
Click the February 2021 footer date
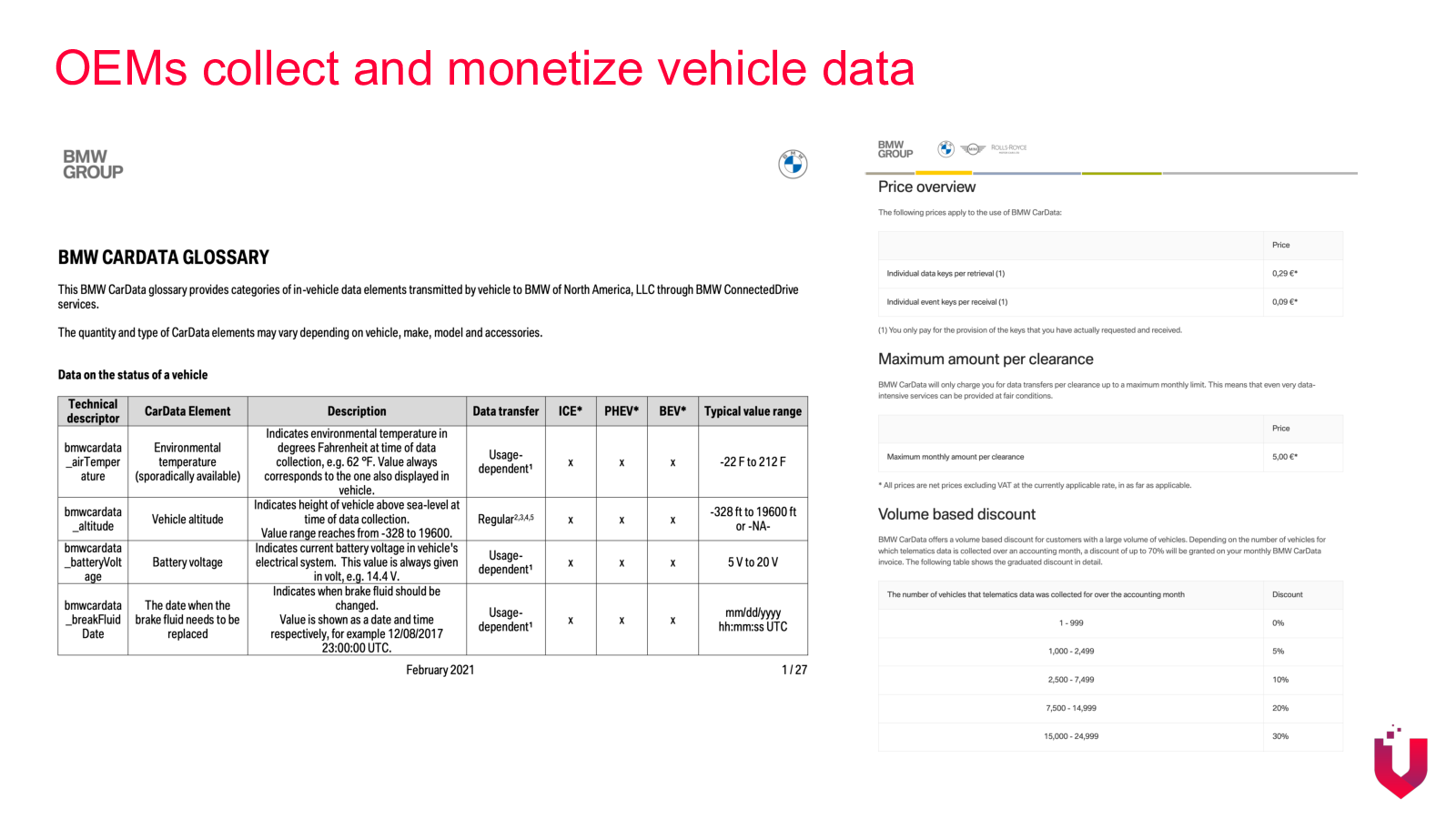(440, 670)
